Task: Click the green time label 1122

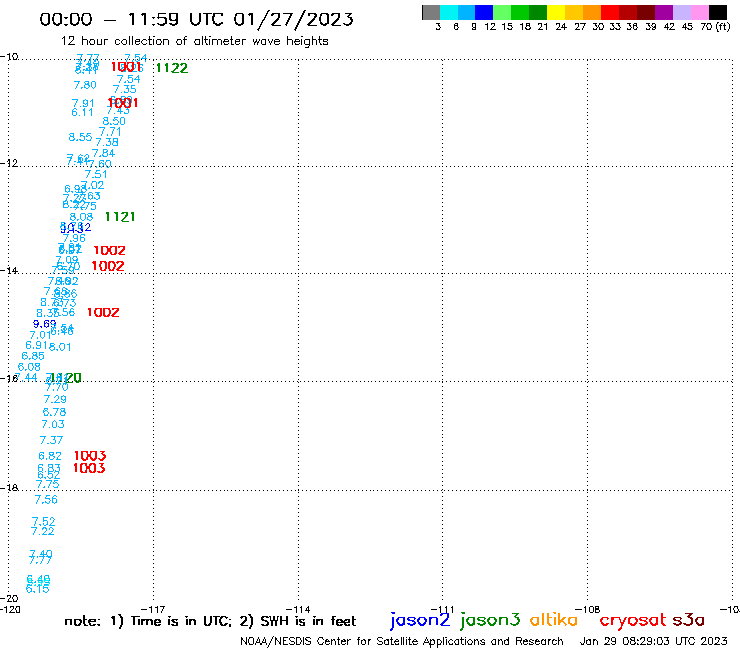Action: (x=172, y=68)
